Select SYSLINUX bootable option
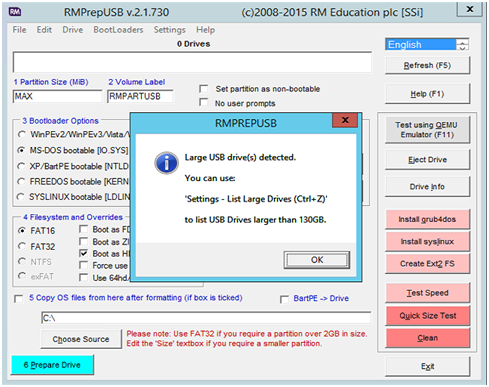 22,197
